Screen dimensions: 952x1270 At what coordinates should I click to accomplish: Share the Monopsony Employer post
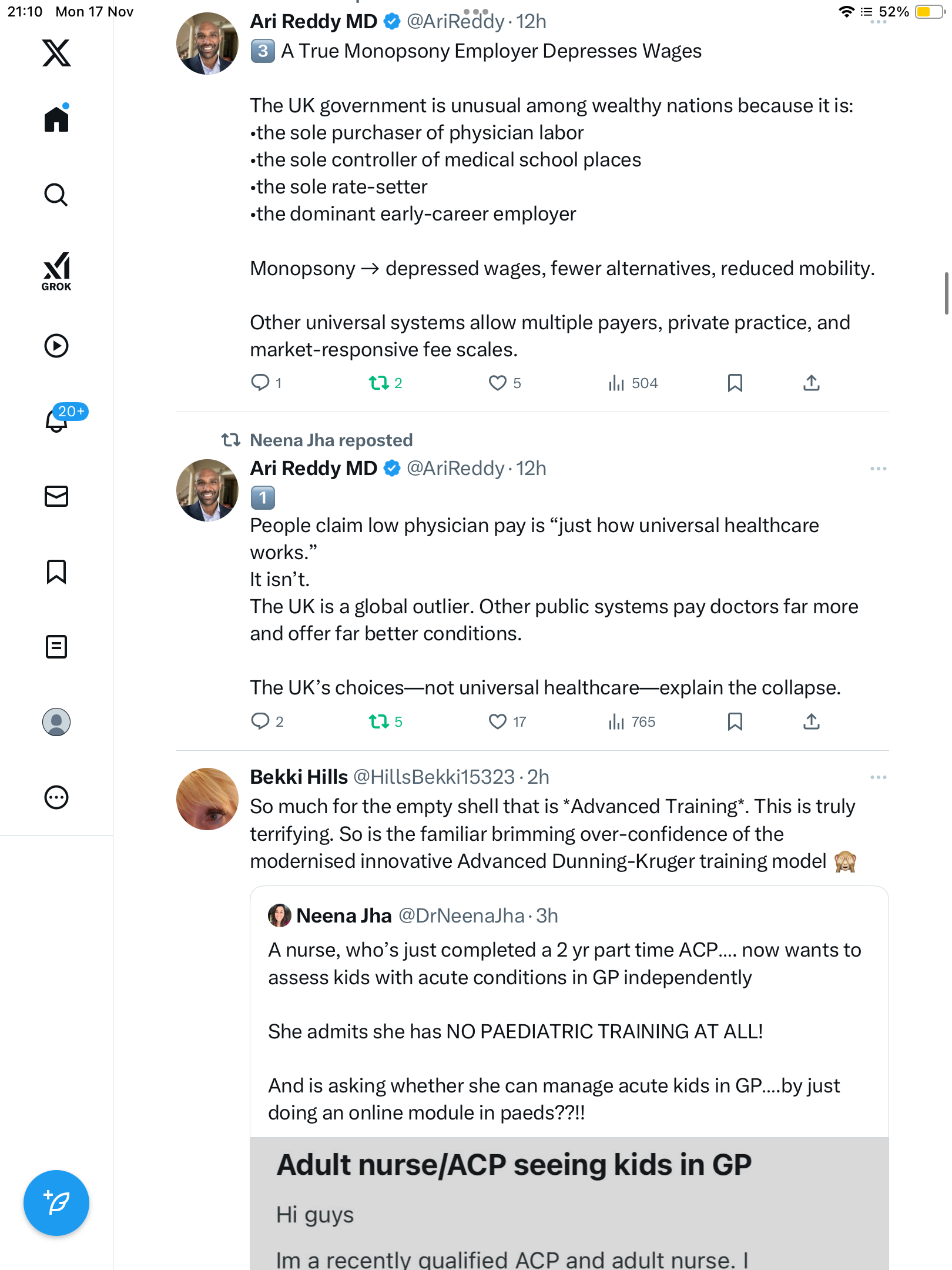pos(811,383)
